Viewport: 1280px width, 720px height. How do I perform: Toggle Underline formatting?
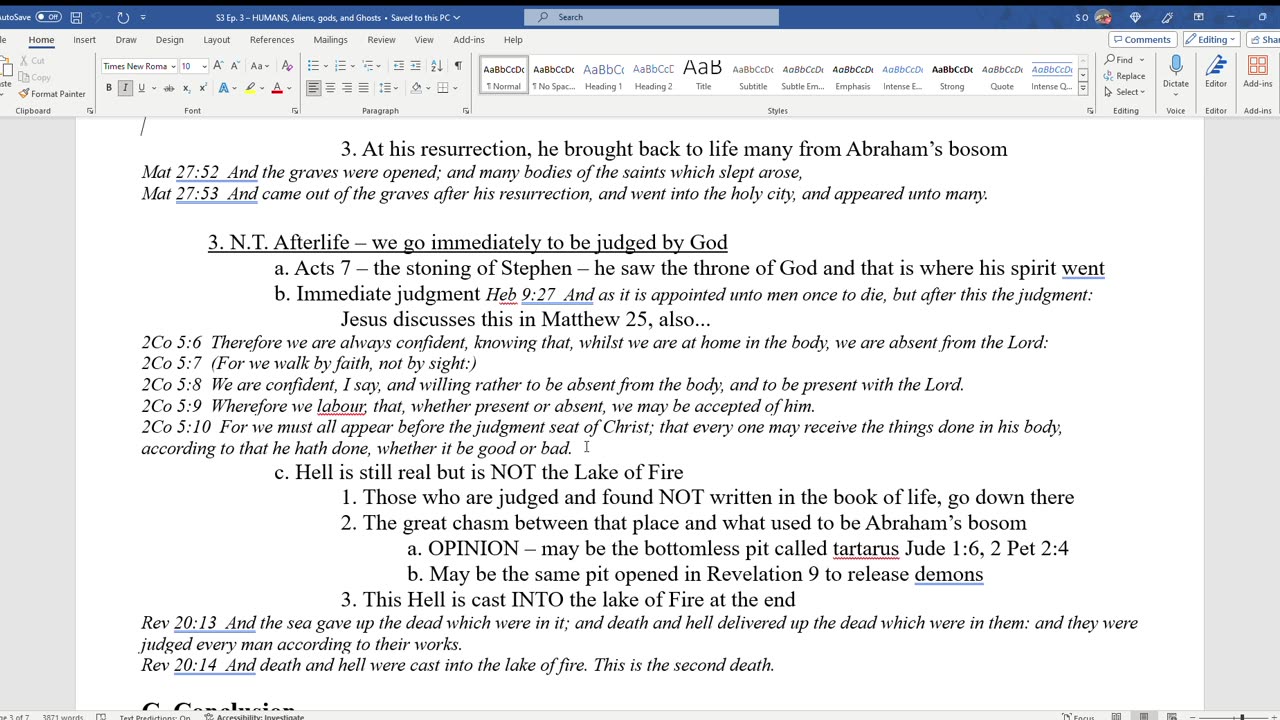(141, 88)
